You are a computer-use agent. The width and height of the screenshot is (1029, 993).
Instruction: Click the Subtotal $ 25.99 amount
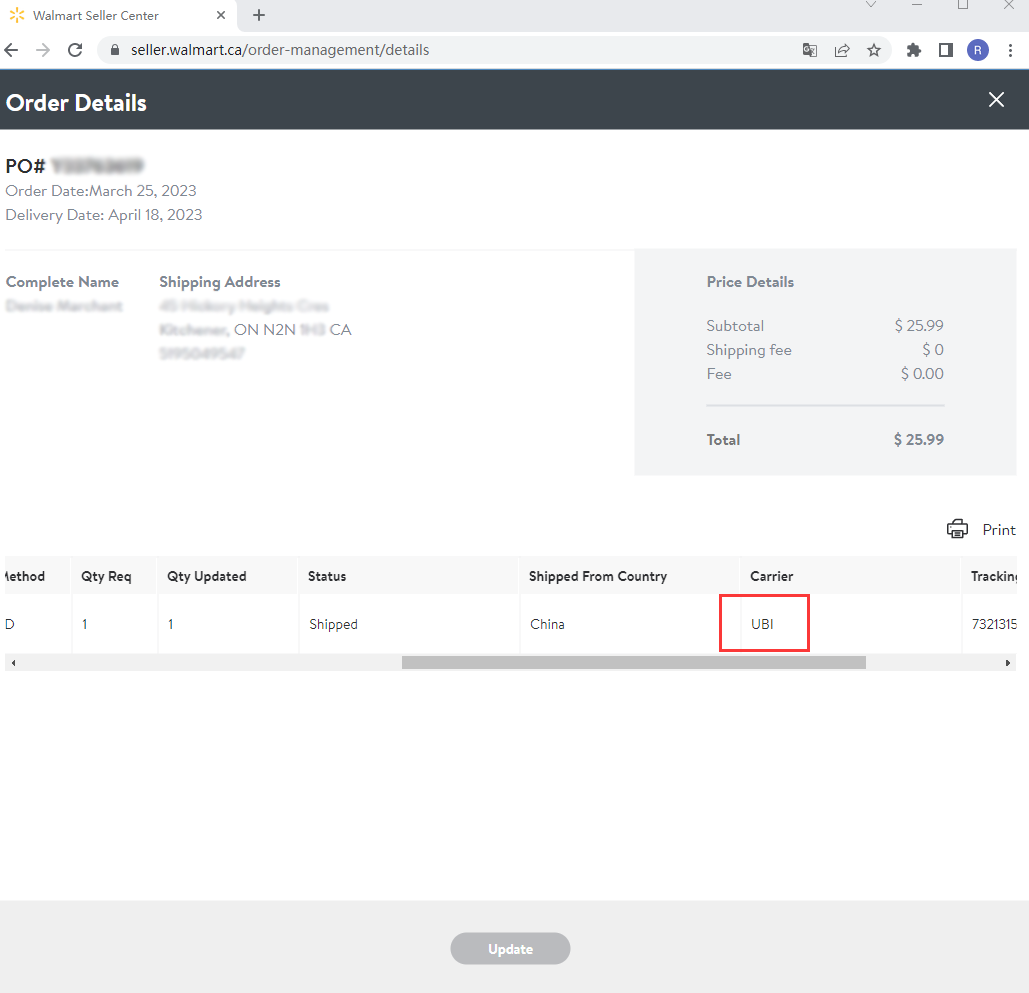pyautogui.click(x=919, y=326)
